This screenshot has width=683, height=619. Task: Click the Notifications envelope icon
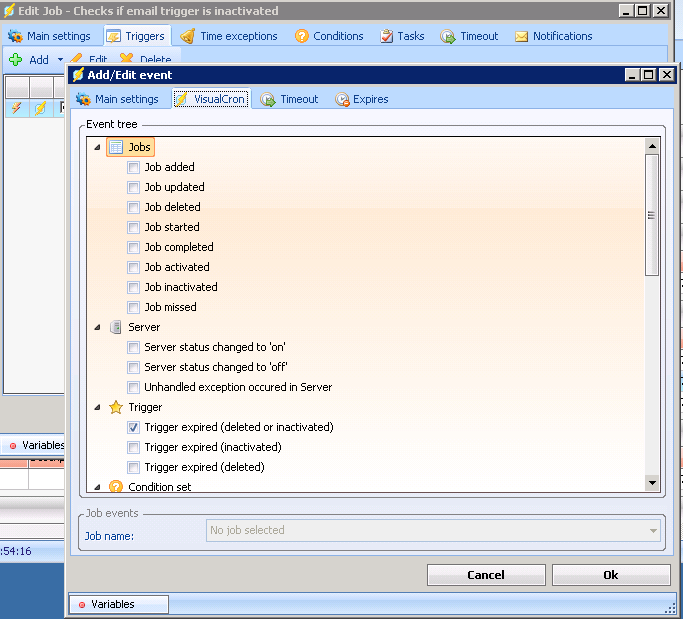tap(521, 36)
